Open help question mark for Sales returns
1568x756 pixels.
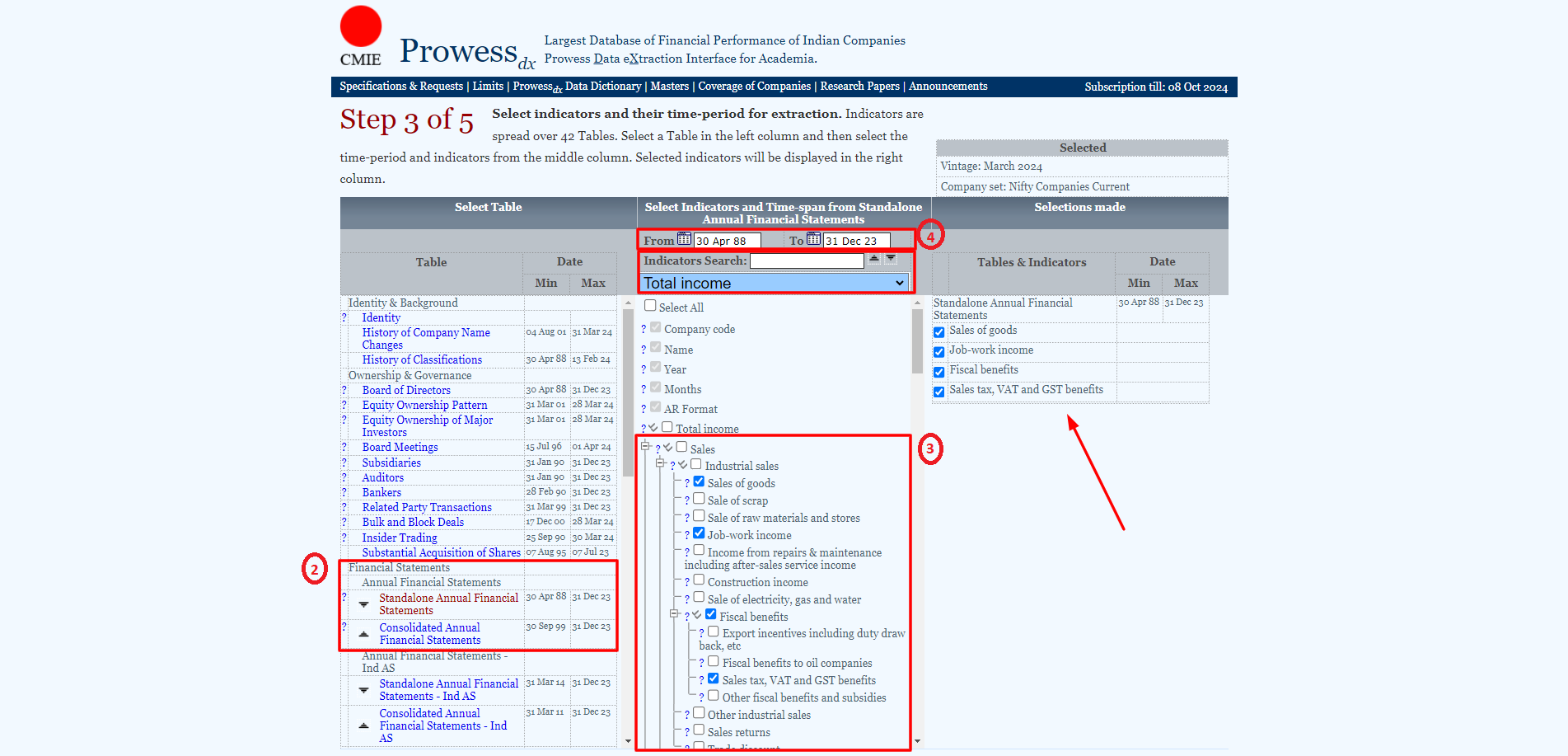[687, 733]
